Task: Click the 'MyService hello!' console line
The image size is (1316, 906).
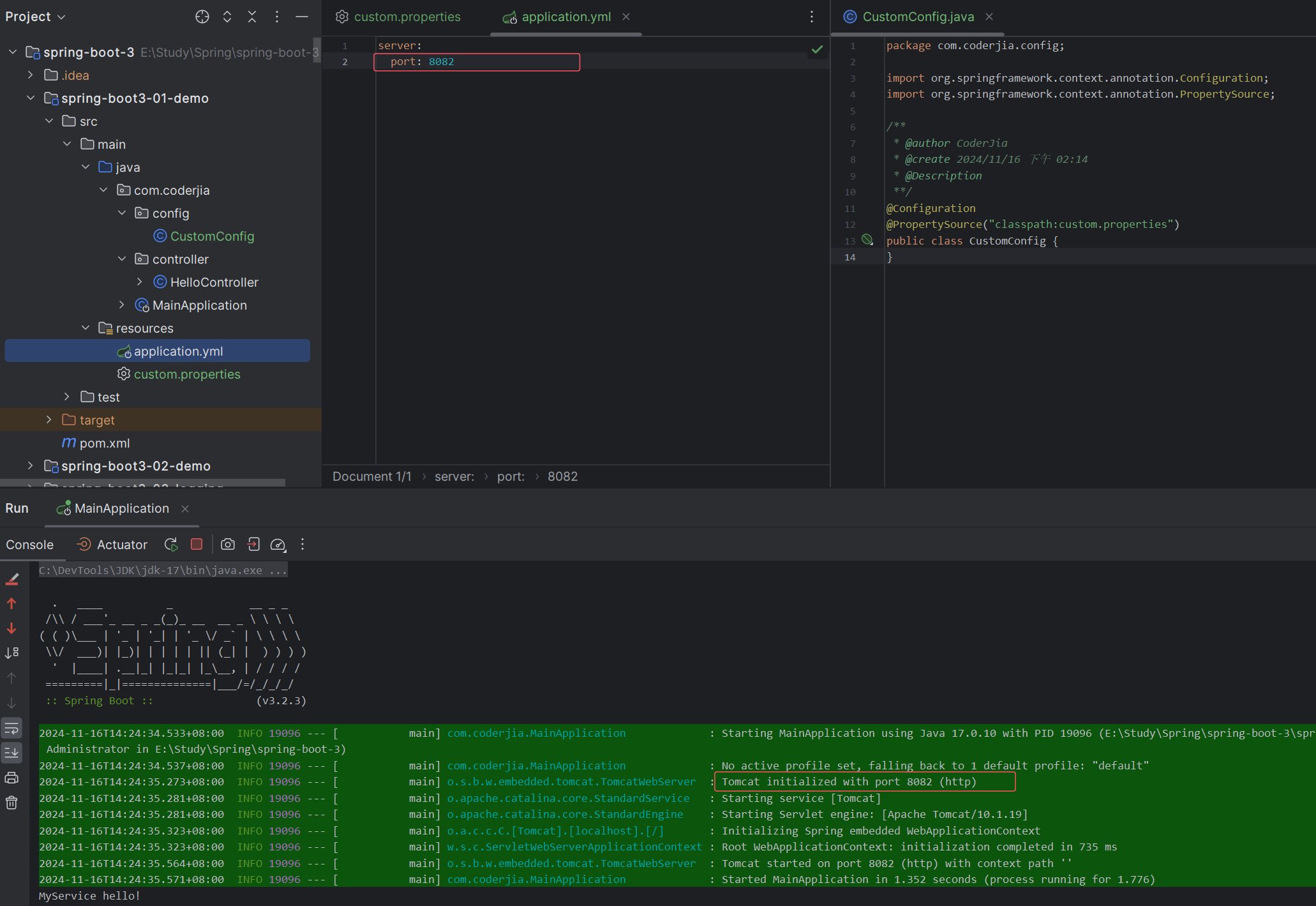Action: click(x=89, y=896)
